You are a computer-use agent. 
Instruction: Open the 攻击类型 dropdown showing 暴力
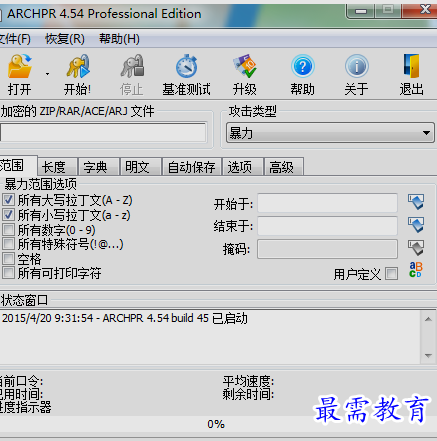coord(330,133)
